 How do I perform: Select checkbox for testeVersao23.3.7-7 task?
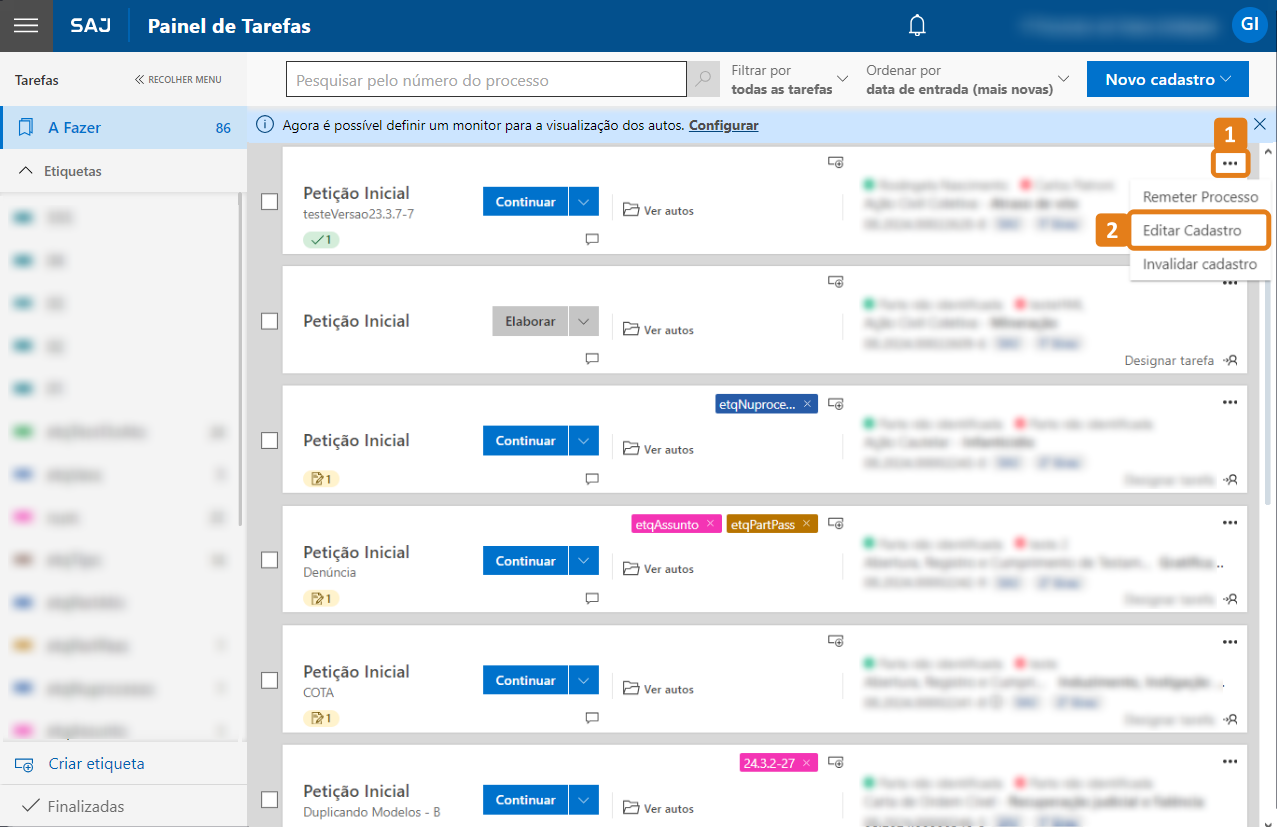pos(269,202)
